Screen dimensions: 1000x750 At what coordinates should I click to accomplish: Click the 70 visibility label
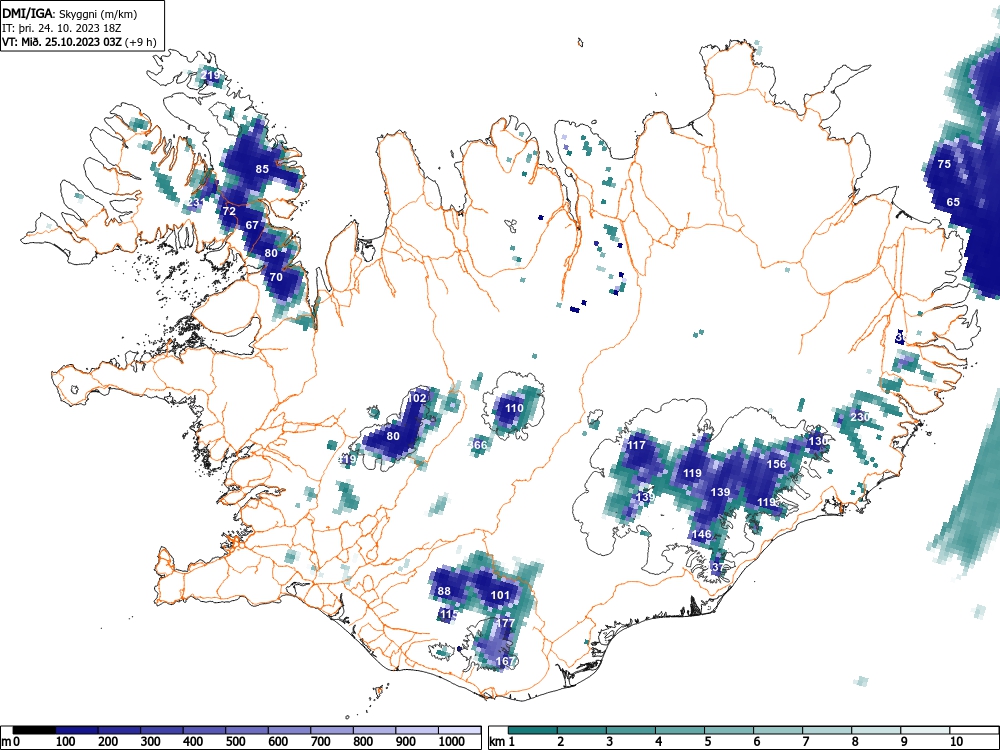pos(276,277)
